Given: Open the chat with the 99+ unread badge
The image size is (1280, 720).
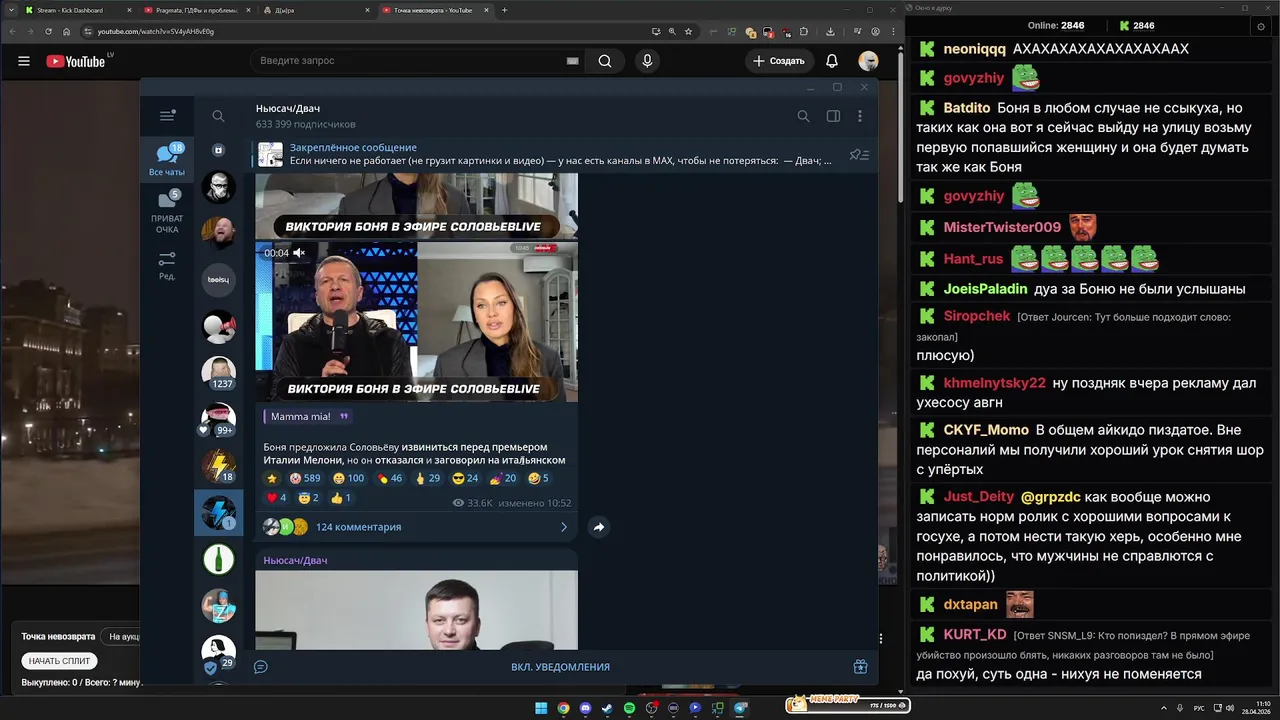Looking at the screenshot, I should (x=219, y=420).
